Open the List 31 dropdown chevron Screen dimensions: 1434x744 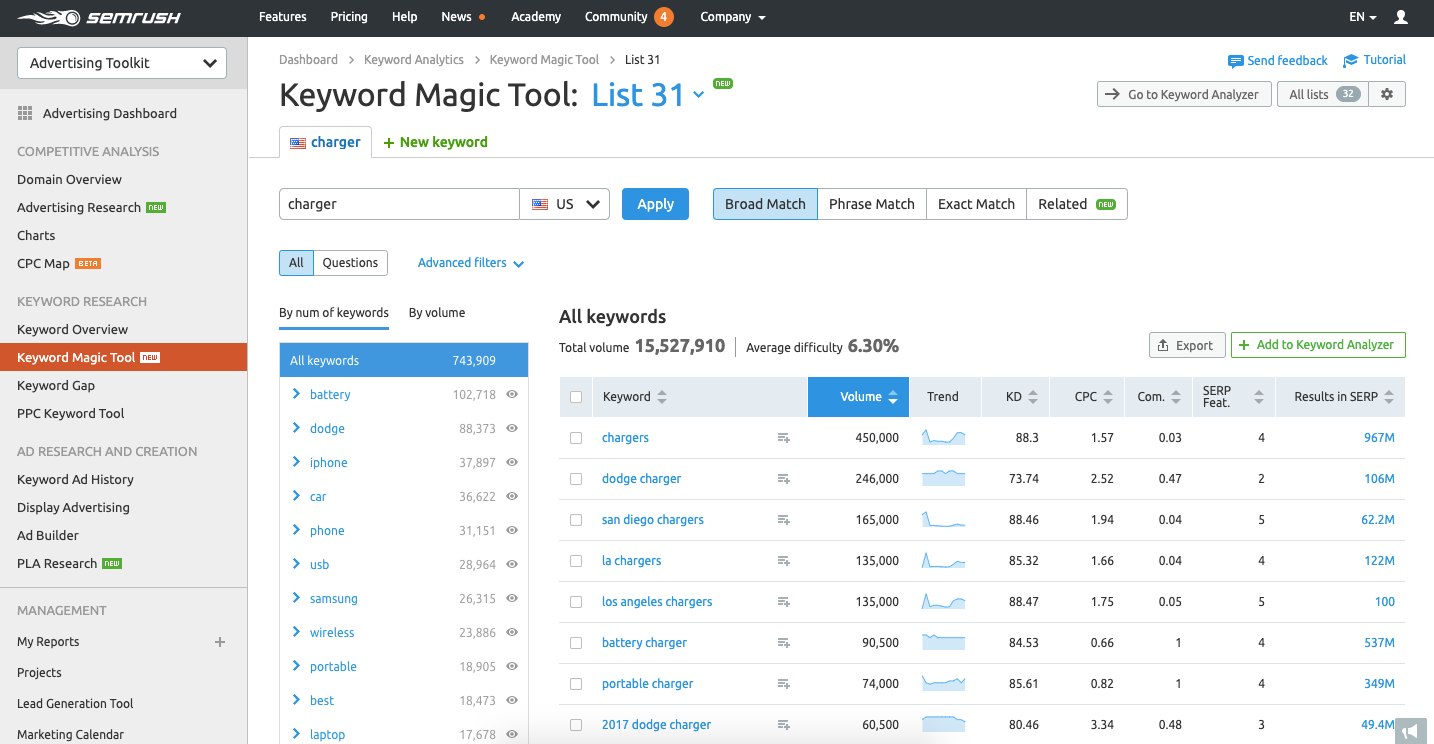click(699, 95)
